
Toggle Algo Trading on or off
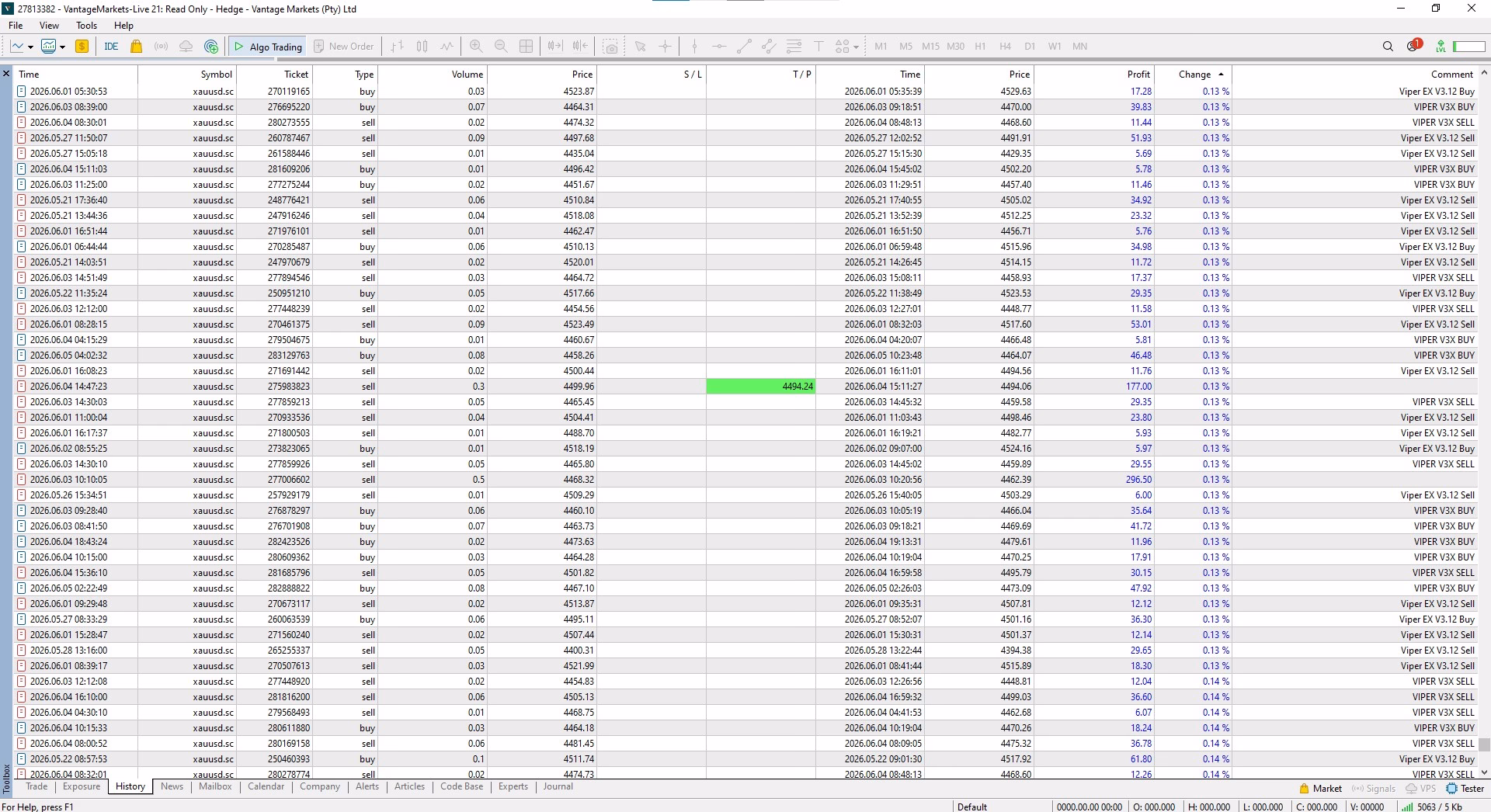(267, 47)
